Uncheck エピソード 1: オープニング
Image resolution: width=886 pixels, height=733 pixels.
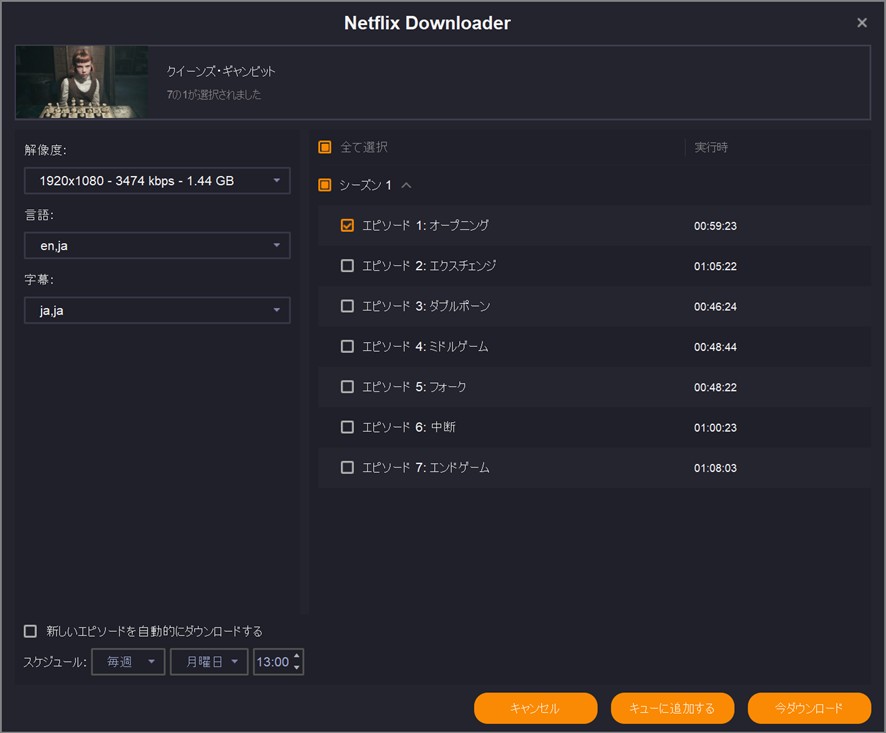pos(347,226)
